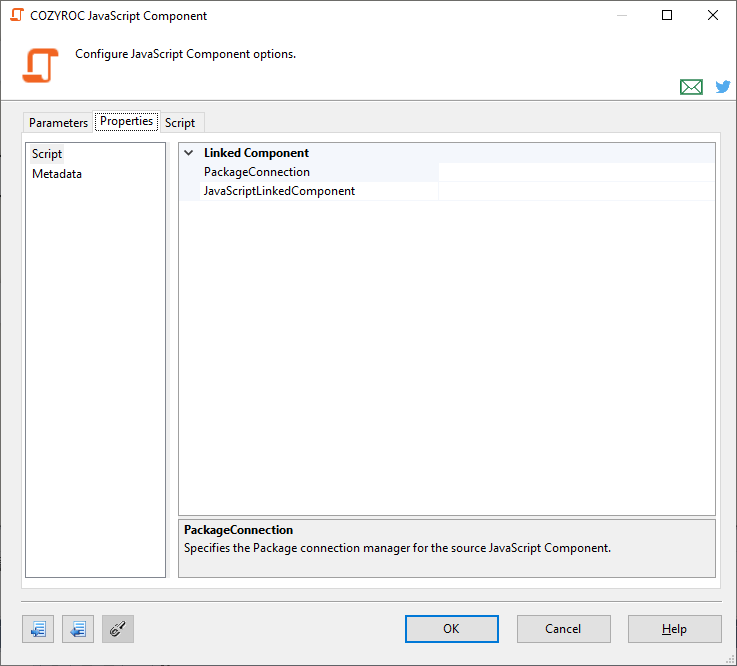Close the COZYROC JavaScript Component dialog
The width and height of the screenshot is (737, 666).
point(713,16)
